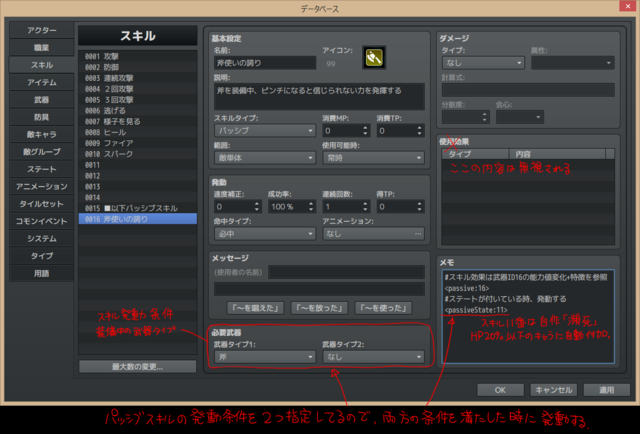The image size is (640, 434).
Task: Switch to the アイテム tab
Action: (x=42, y=82)
